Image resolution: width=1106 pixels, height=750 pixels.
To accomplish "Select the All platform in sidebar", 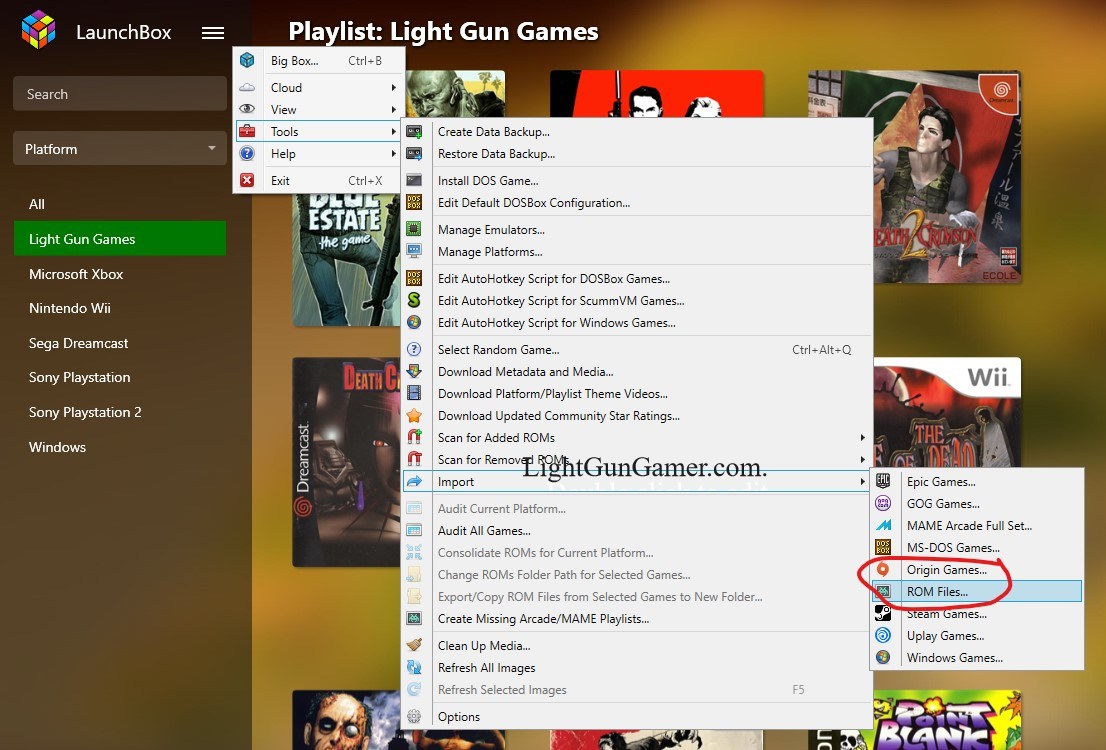I will point(120,204).
